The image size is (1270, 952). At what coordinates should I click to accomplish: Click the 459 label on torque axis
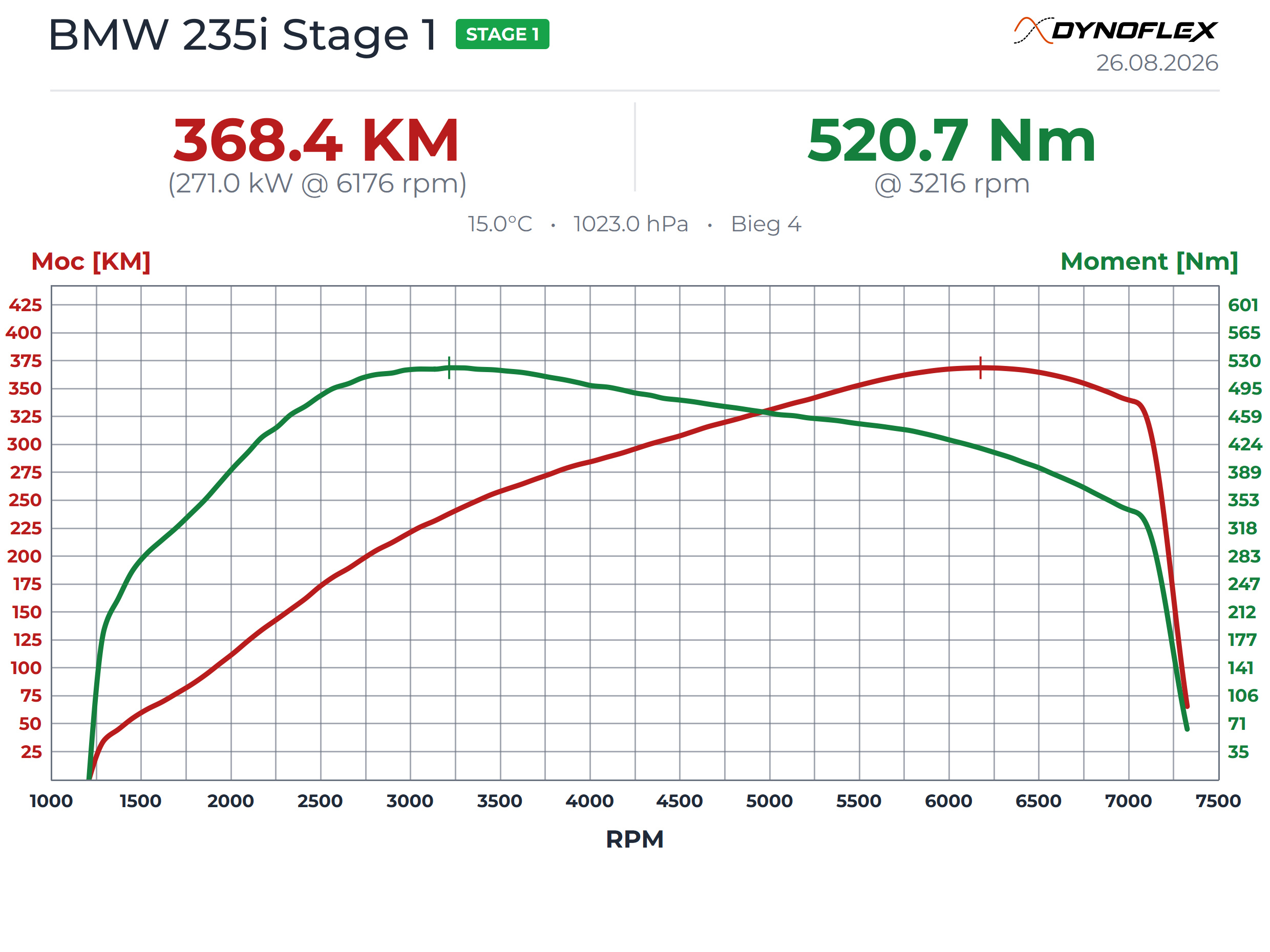click(x=1245, y=417)
